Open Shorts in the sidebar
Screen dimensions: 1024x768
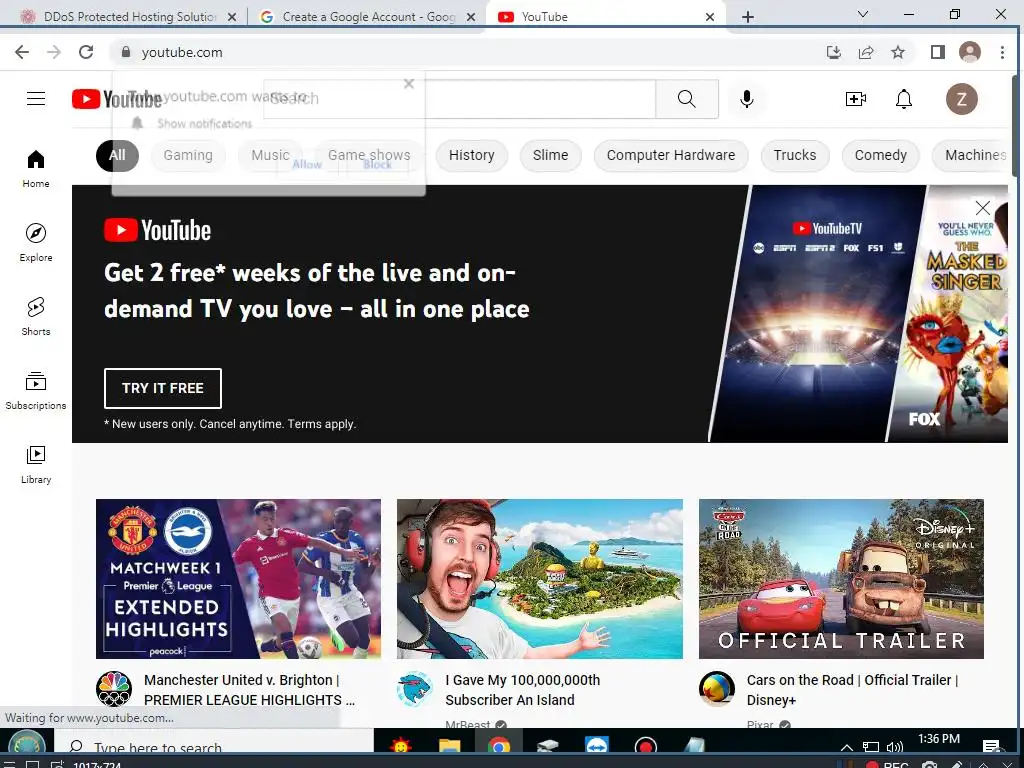36,316
